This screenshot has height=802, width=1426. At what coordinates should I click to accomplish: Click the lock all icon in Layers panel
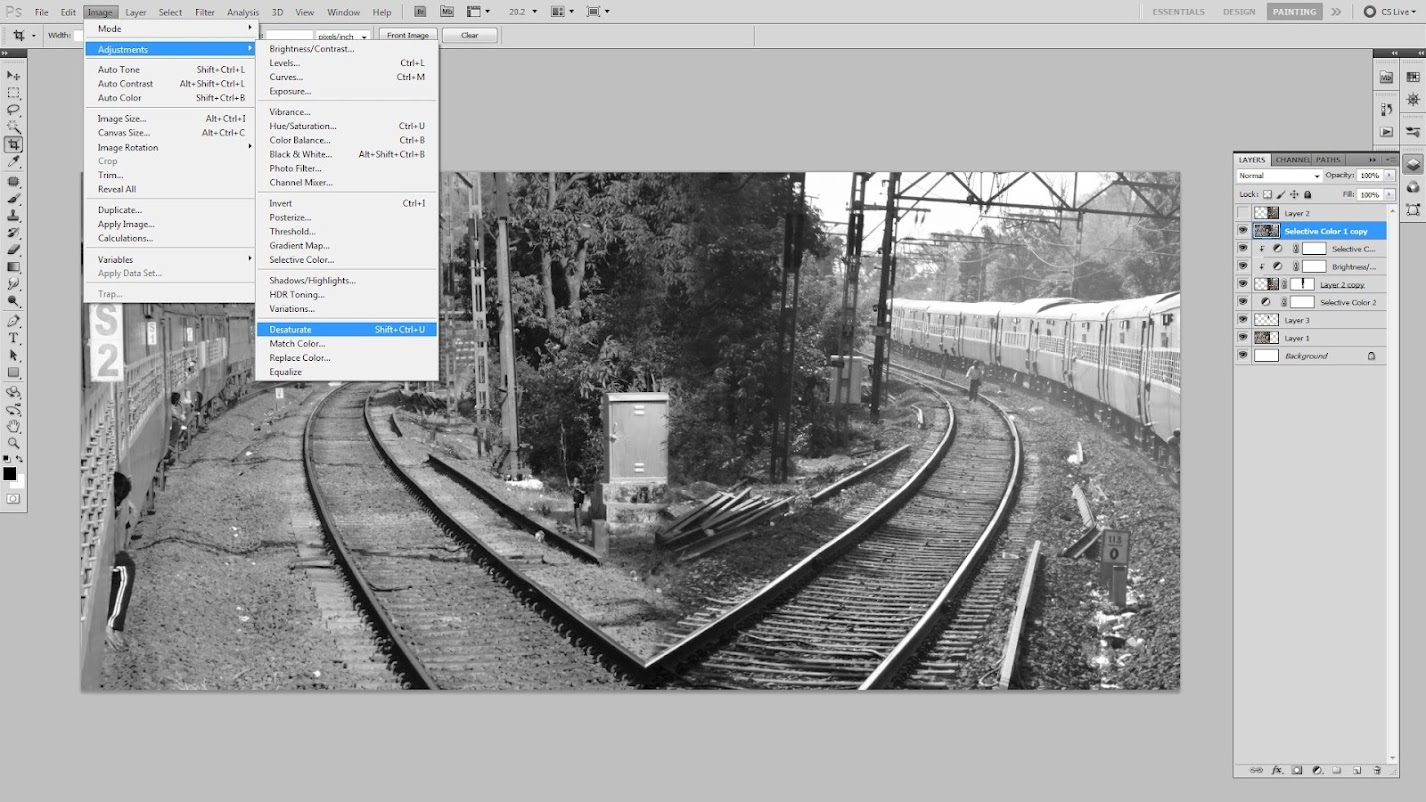point(1307,195)
